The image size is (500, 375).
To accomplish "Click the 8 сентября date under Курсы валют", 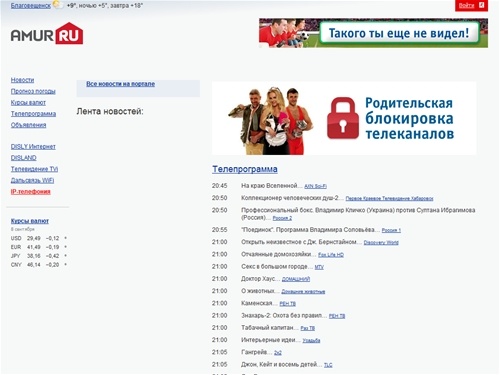I will (x=22, y=229).
